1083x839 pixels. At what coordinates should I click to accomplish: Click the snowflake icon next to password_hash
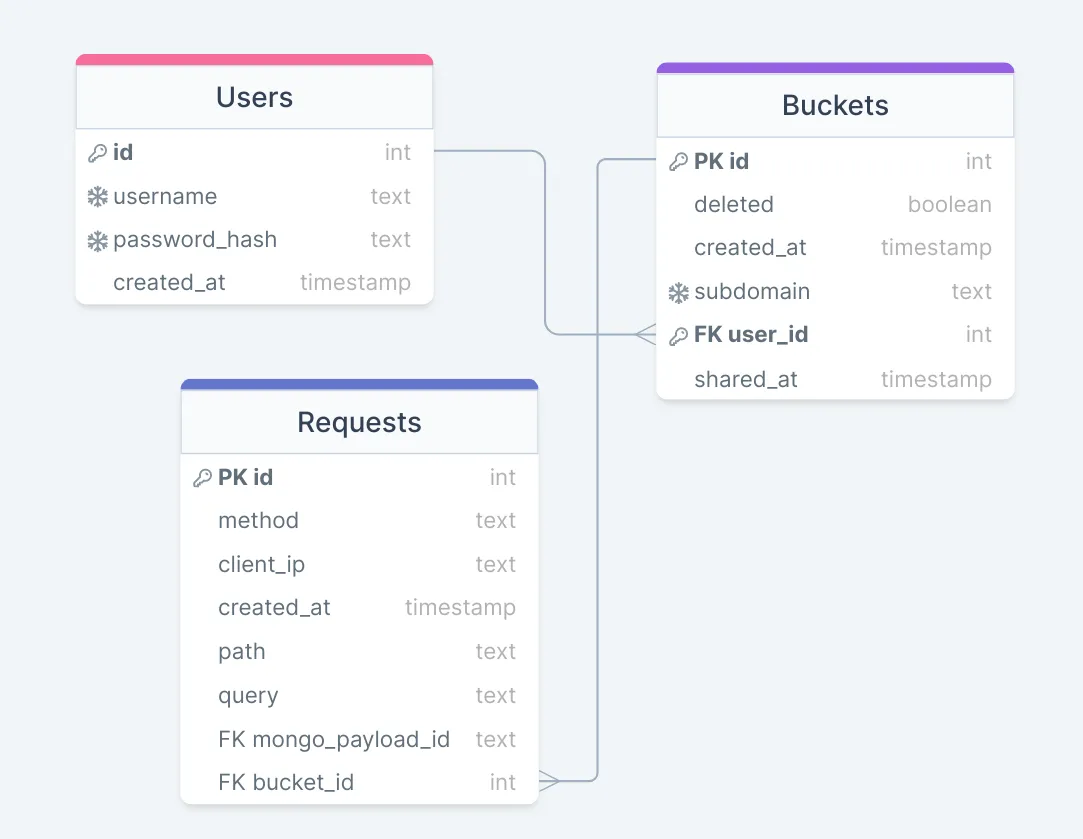99,239
